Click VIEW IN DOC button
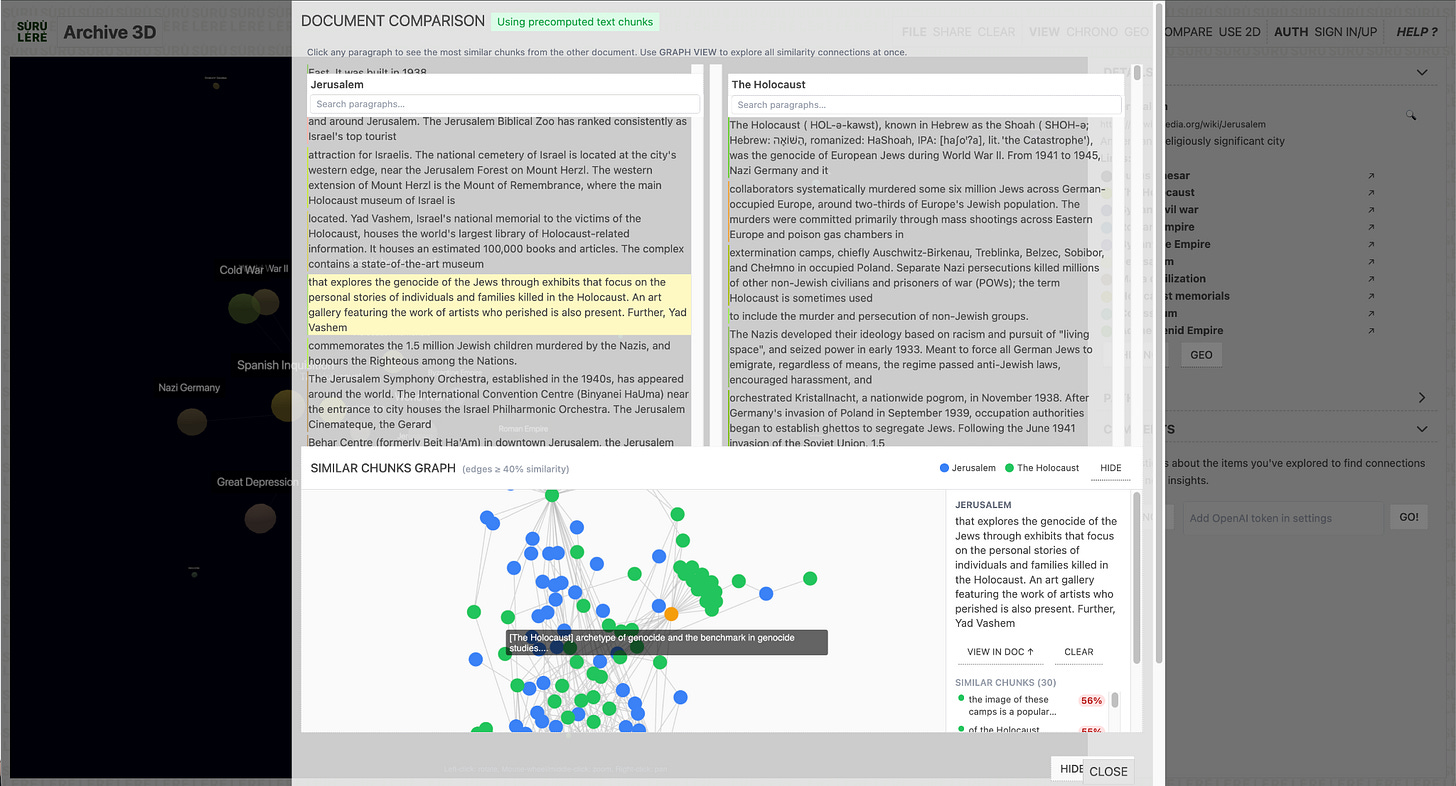Viewport: 1456px width, 786px height. (1001, 652)
